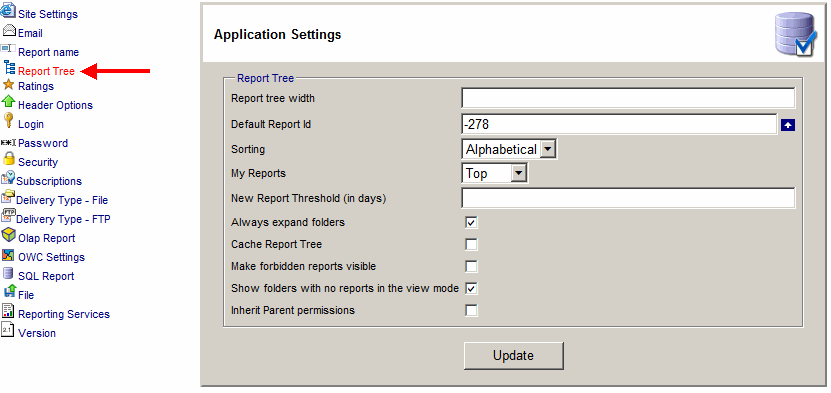
Task: Click the Olap Report cube icon
Action: (x=9, y=235)
